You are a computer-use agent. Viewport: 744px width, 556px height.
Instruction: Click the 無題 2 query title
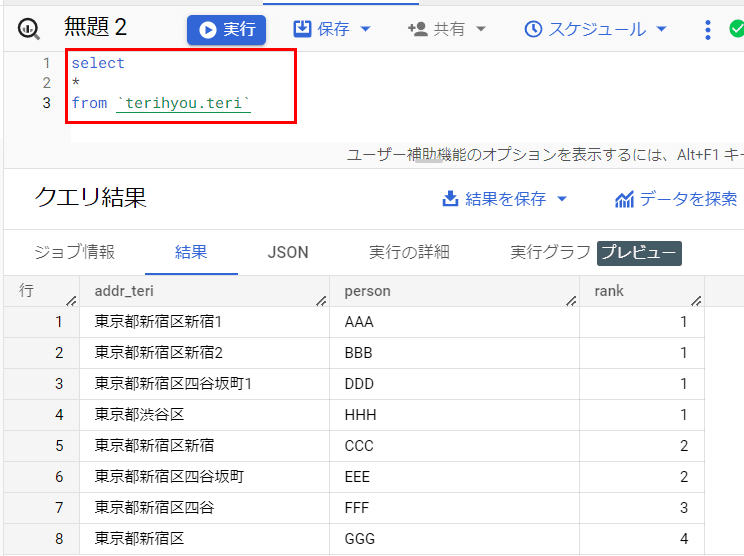pos(95,27)
